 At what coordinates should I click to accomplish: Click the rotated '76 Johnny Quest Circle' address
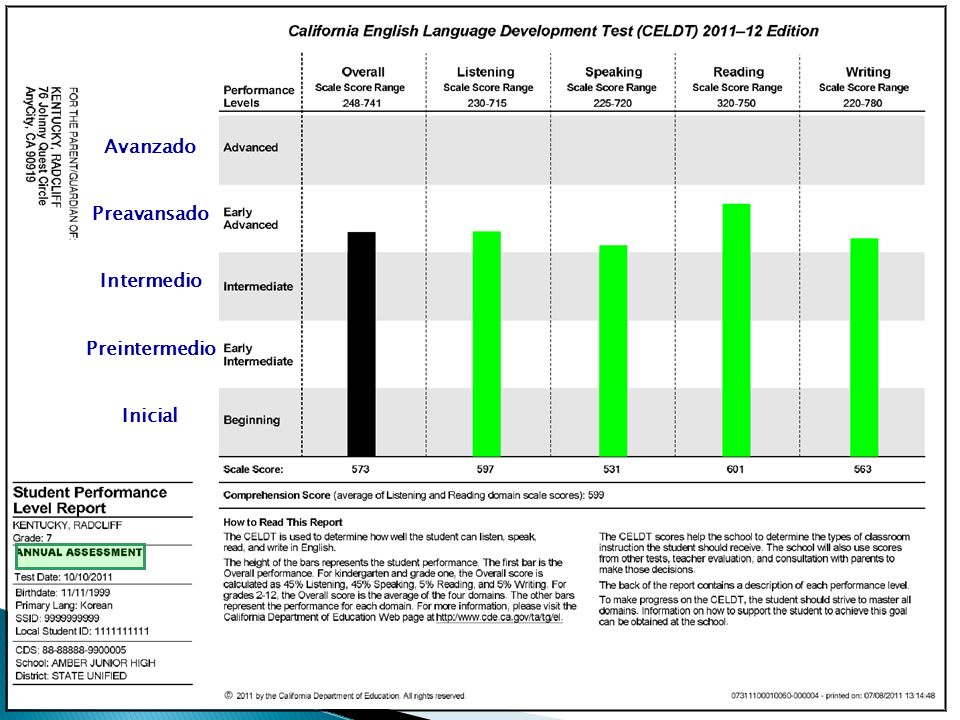point(43,146)
